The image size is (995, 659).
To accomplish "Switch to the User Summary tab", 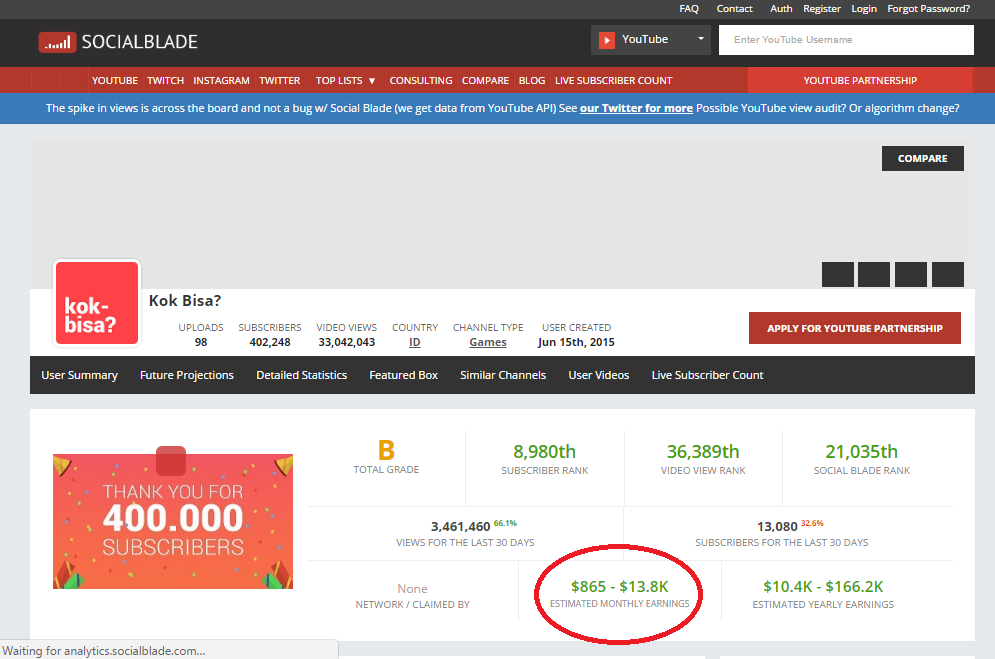I will pyautogui.click(x=79, y=375).
